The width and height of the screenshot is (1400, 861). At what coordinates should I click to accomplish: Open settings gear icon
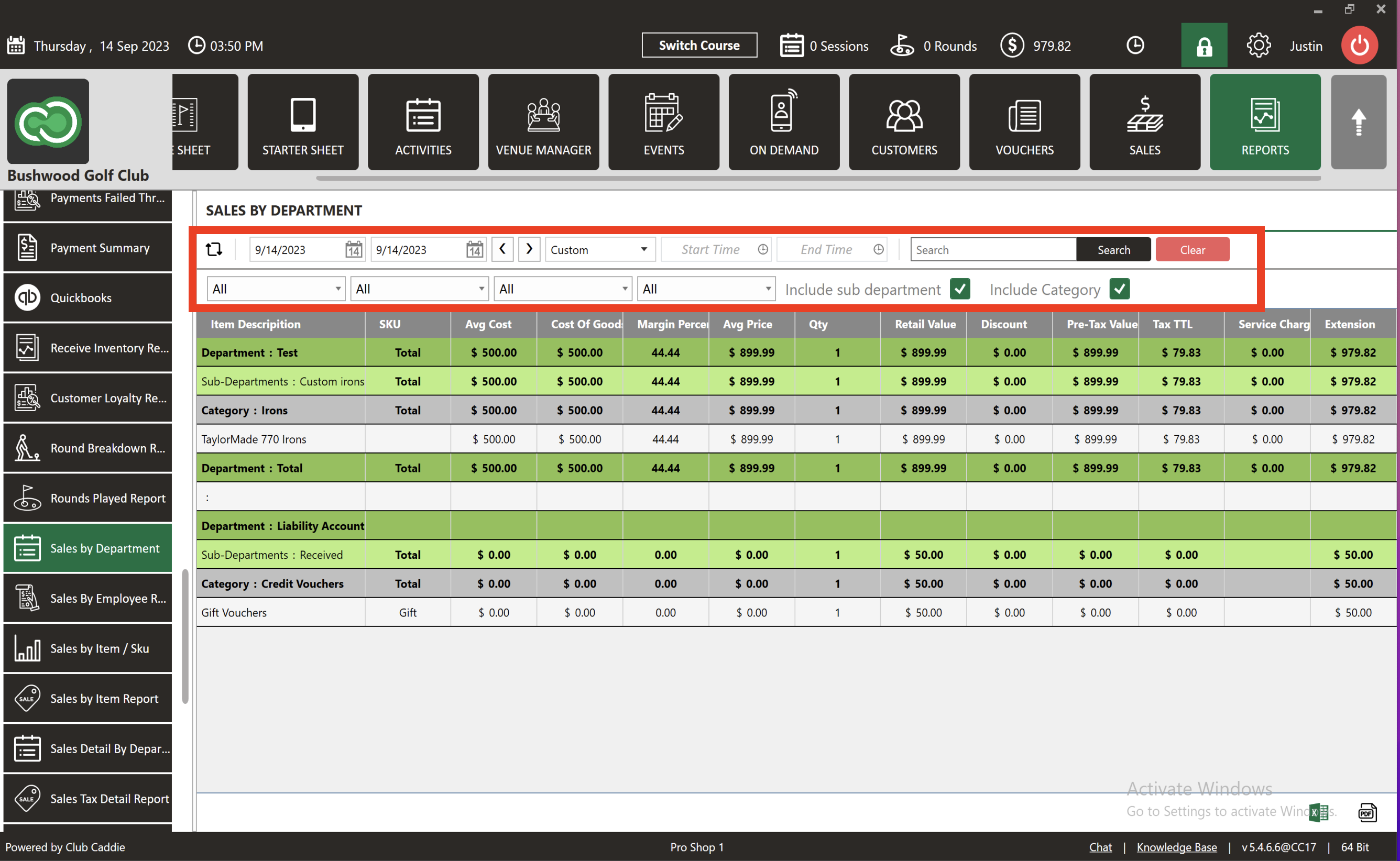point(1258,46)
